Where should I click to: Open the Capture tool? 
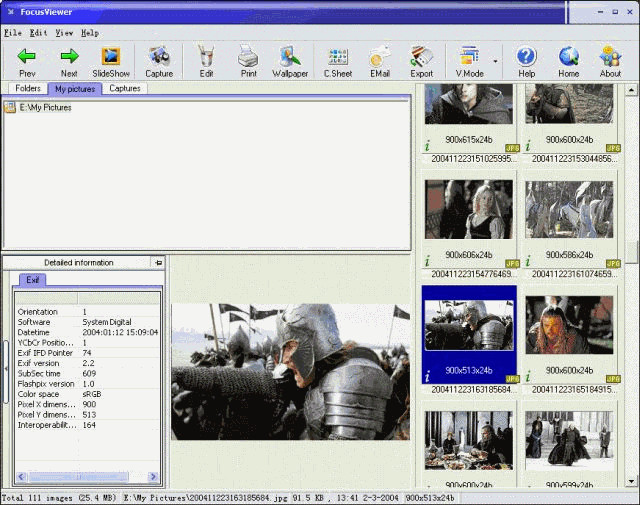coord(159,62)
